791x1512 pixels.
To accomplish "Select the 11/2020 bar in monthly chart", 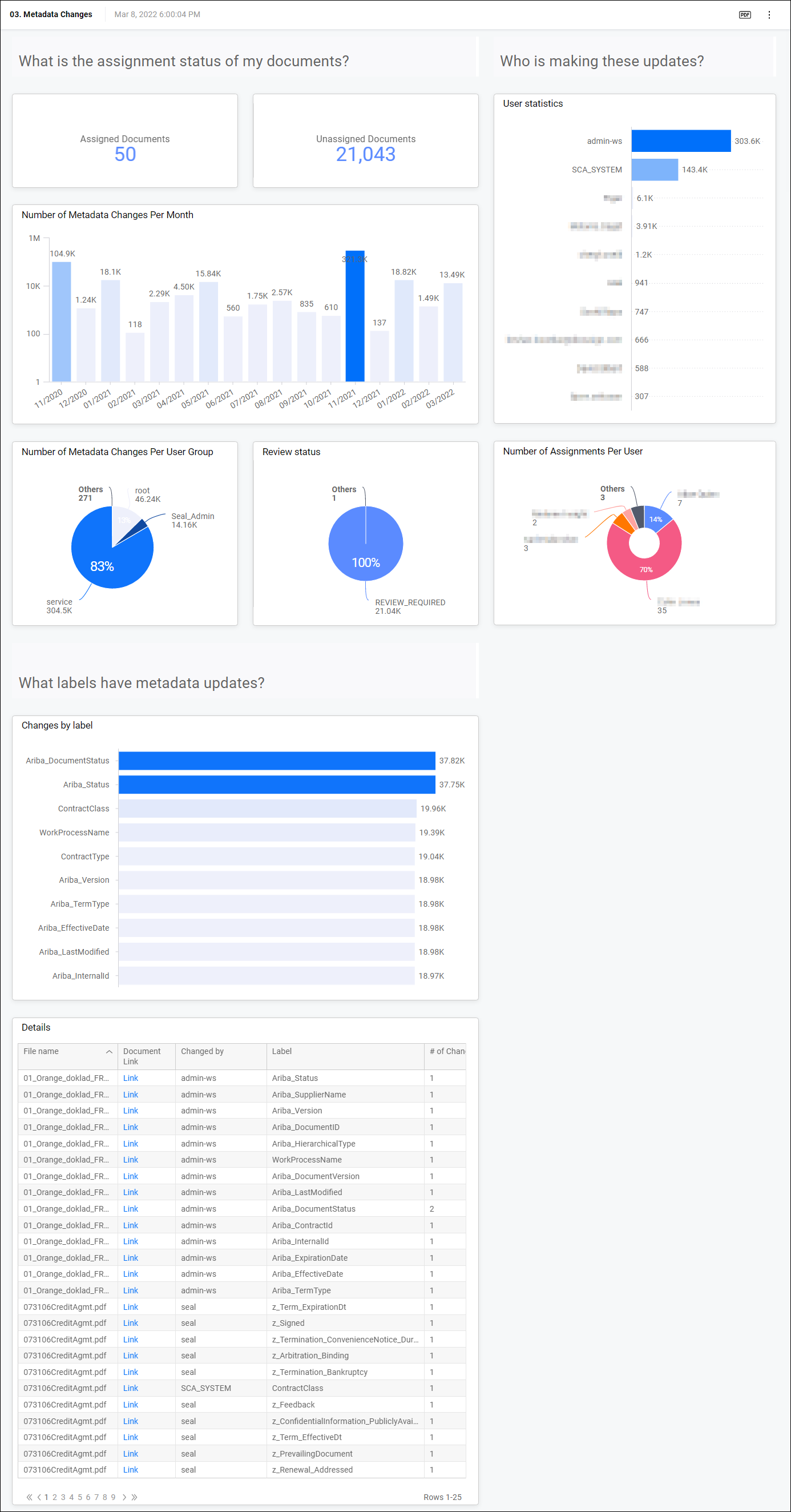I will pos(62,321).
